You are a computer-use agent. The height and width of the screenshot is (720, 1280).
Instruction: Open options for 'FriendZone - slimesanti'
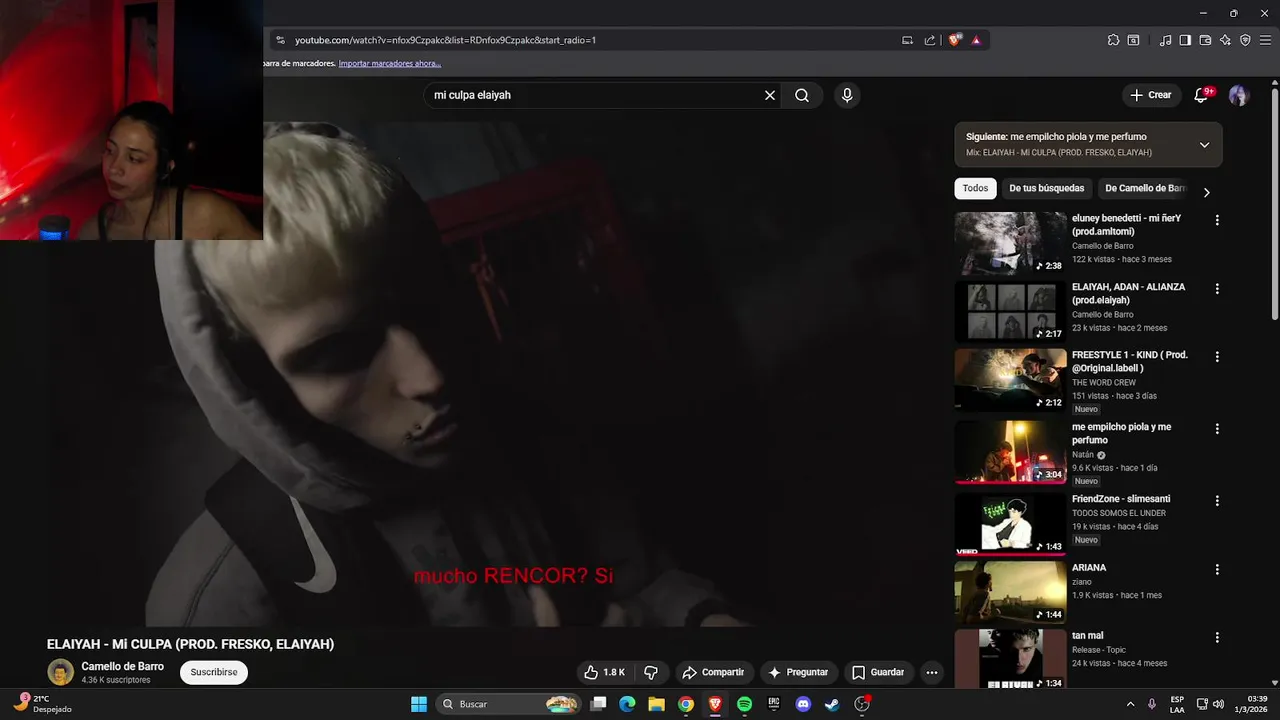tap(1217, 501)
